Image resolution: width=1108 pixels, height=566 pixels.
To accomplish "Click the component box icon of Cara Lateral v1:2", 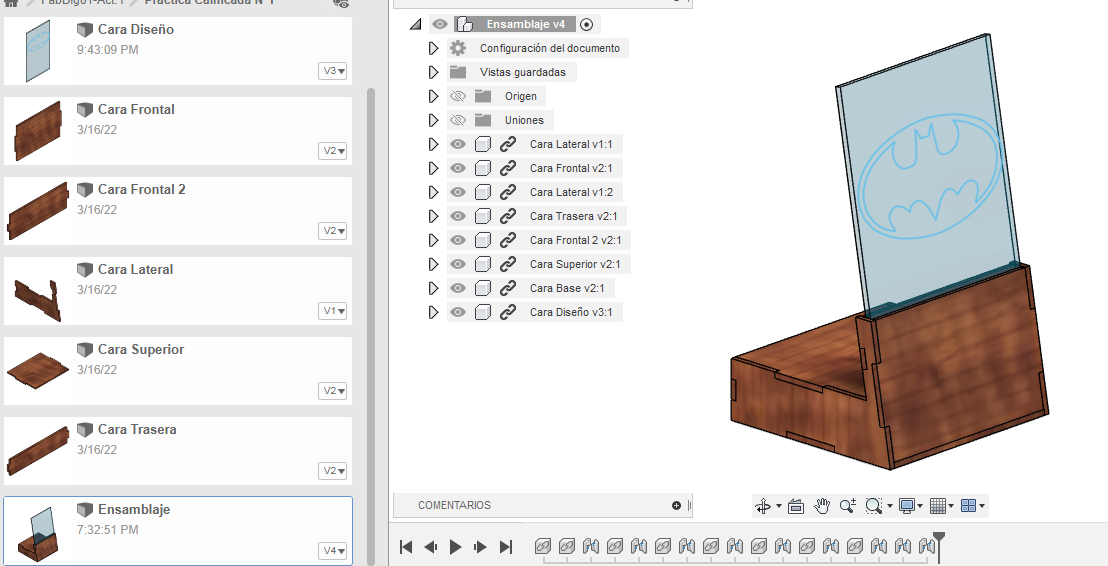I will tap(483, 192).
